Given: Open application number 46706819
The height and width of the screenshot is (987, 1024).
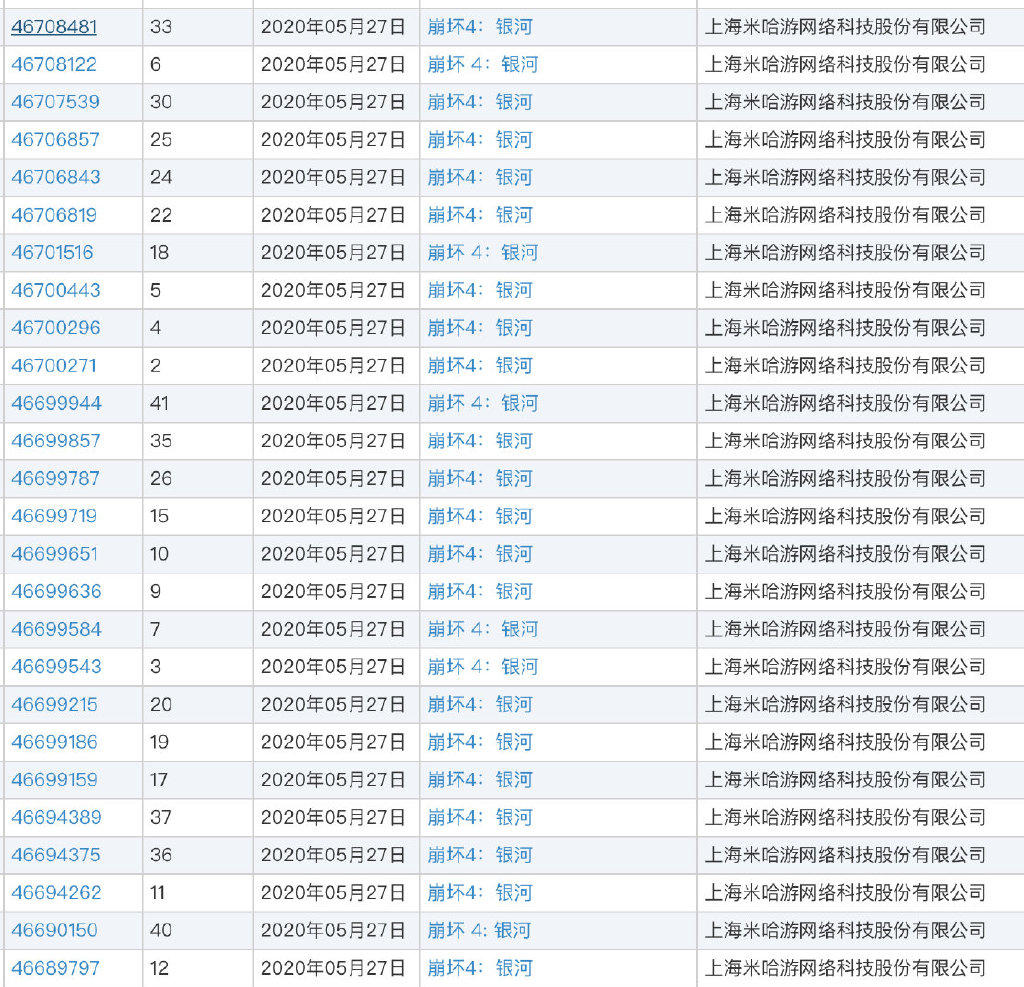Looking at the screenshot, I should 54,215.
